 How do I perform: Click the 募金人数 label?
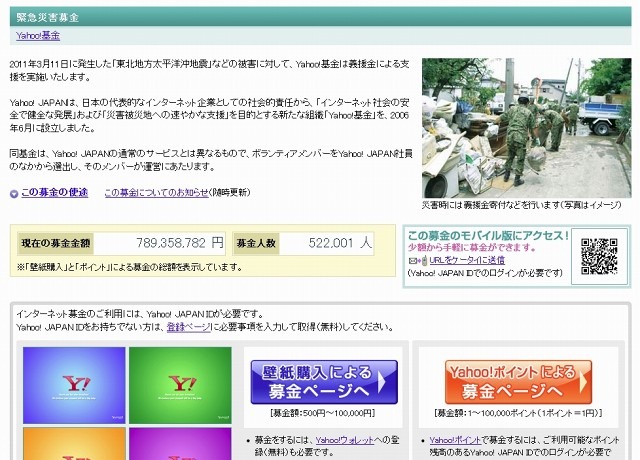(x=256, y=243)
